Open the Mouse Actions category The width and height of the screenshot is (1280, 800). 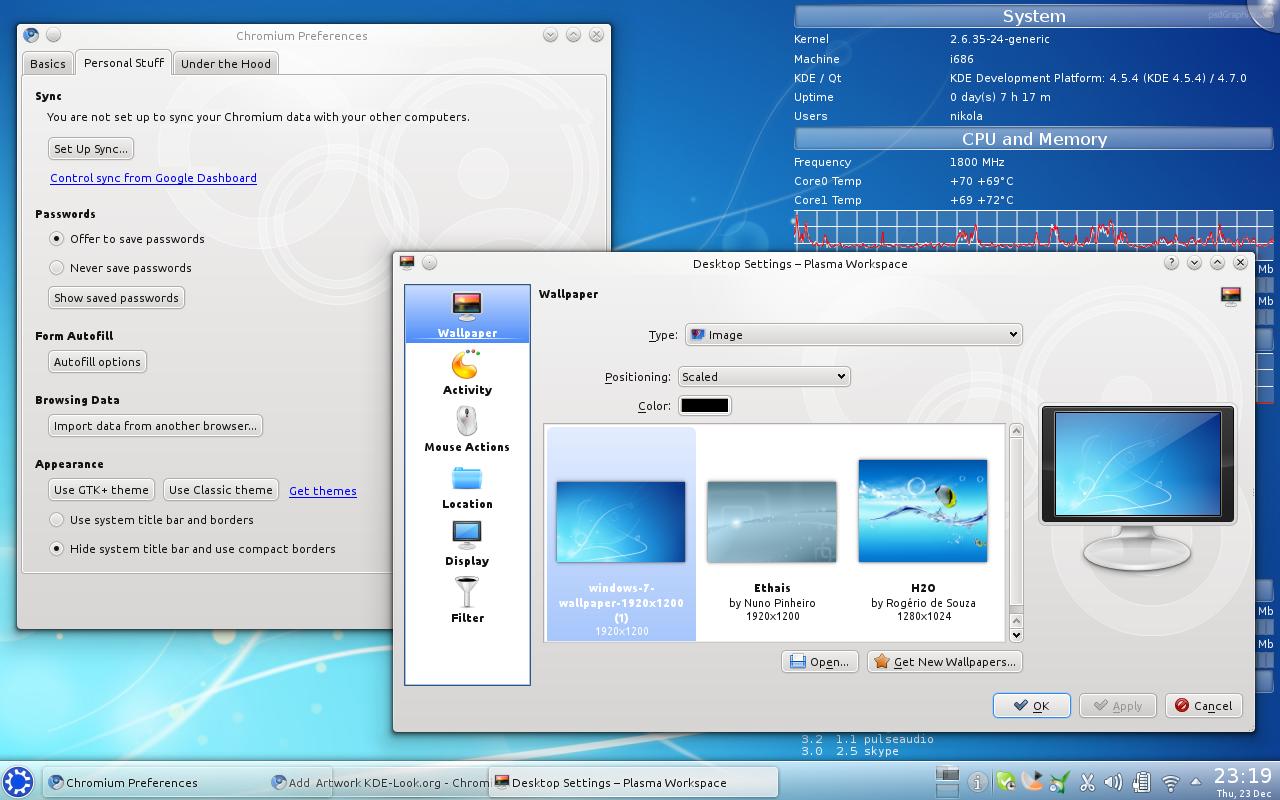(467, 429)
